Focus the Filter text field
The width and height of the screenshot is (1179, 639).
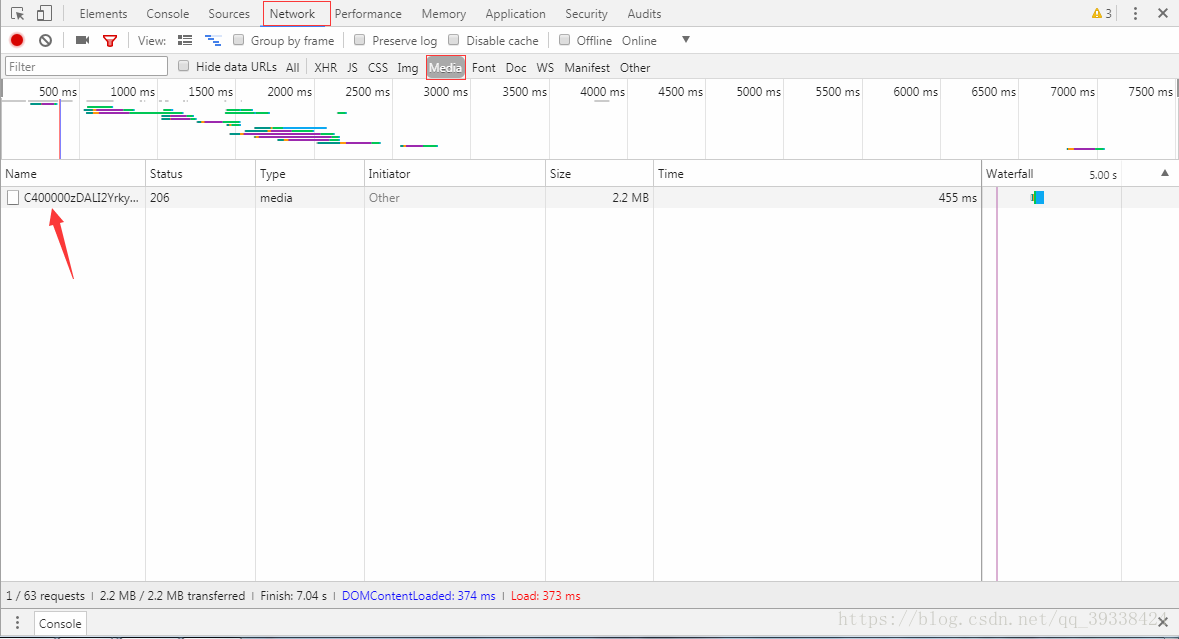(86, 66)
